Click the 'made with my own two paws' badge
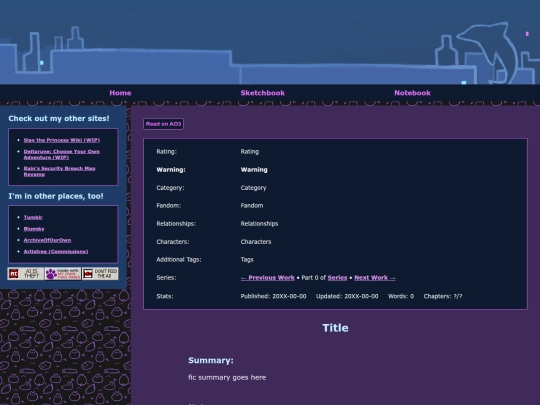The height and width of the screenshot is (405, 540). tap(63, 274)
